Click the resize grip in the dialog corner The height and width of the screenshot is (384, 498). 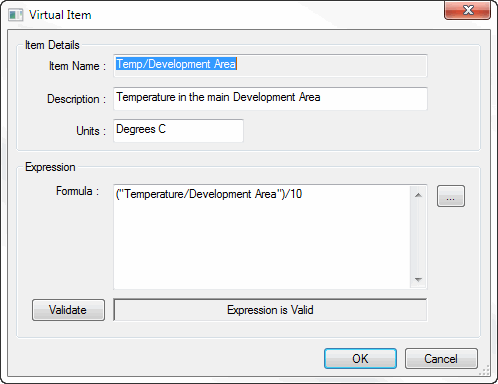[x=485, y=370]
